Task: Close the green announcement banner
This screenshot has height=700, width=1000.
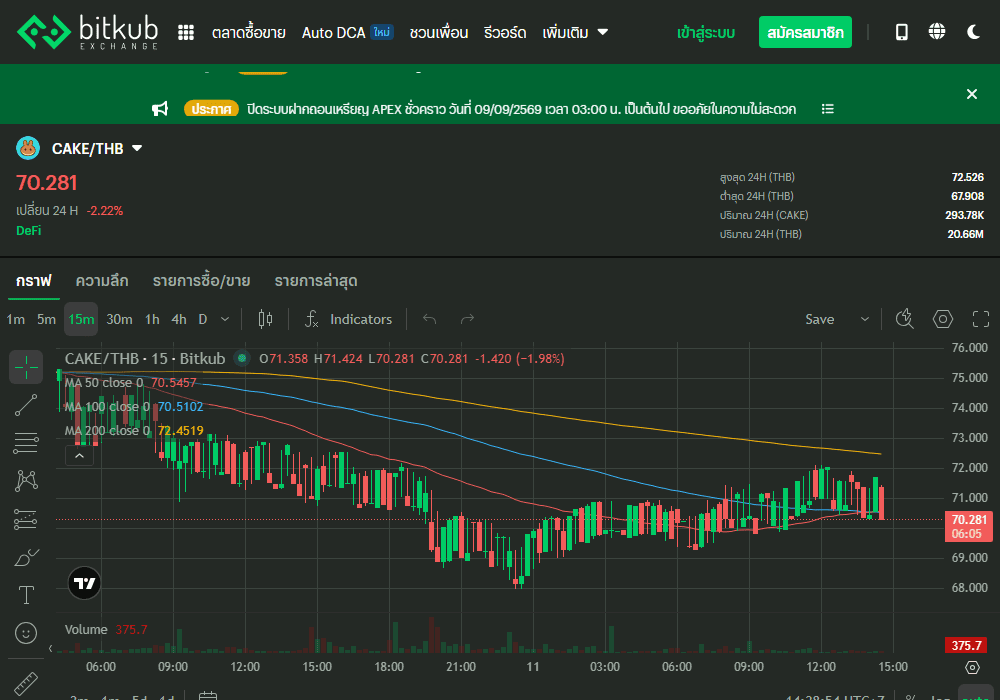Action: coord(972,94)
